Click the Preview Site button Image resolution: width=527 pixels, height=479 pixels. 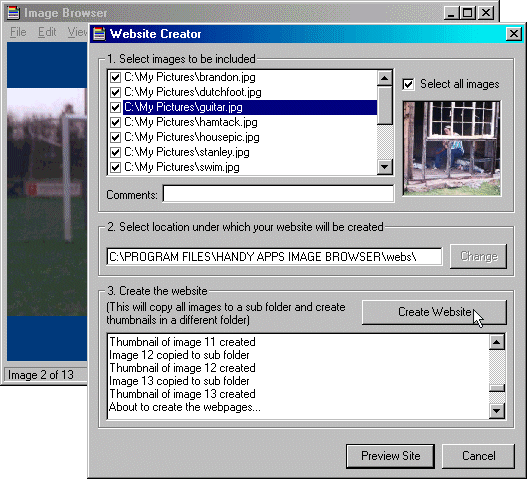(x=391, y=456)
